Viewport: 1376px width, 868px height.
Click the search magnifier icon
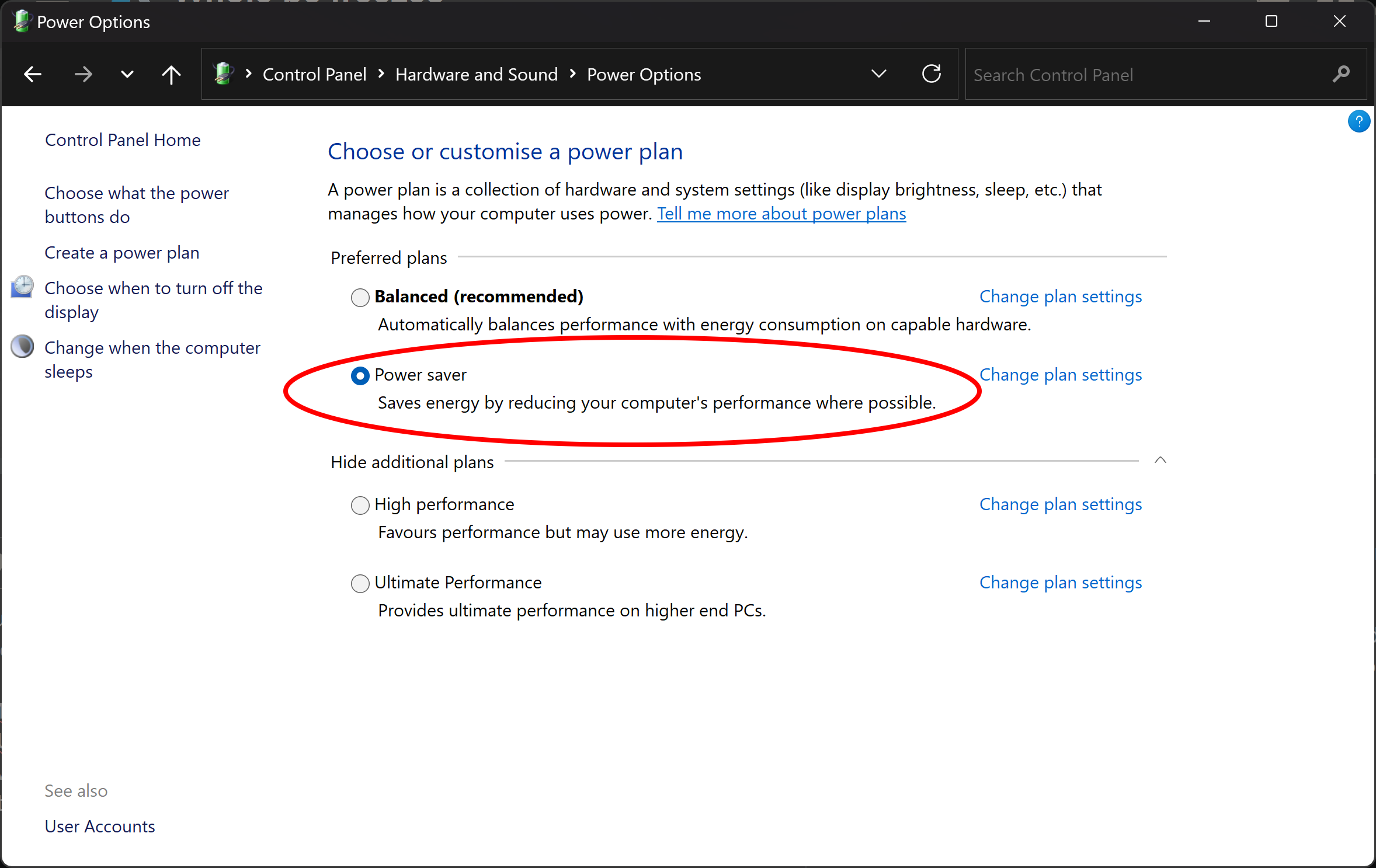coord(1341,74)
